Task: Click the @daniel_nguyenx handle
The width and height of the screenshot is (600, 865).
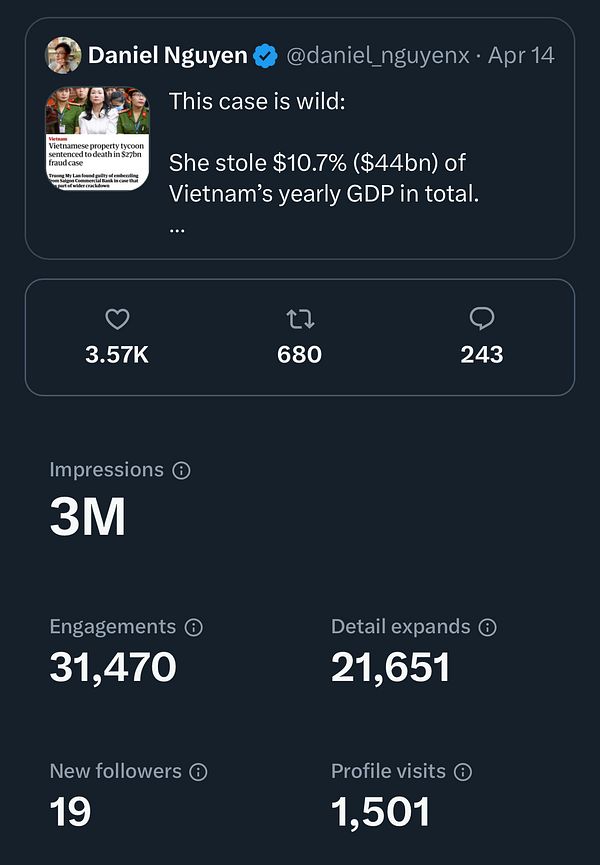Action: 378,56
